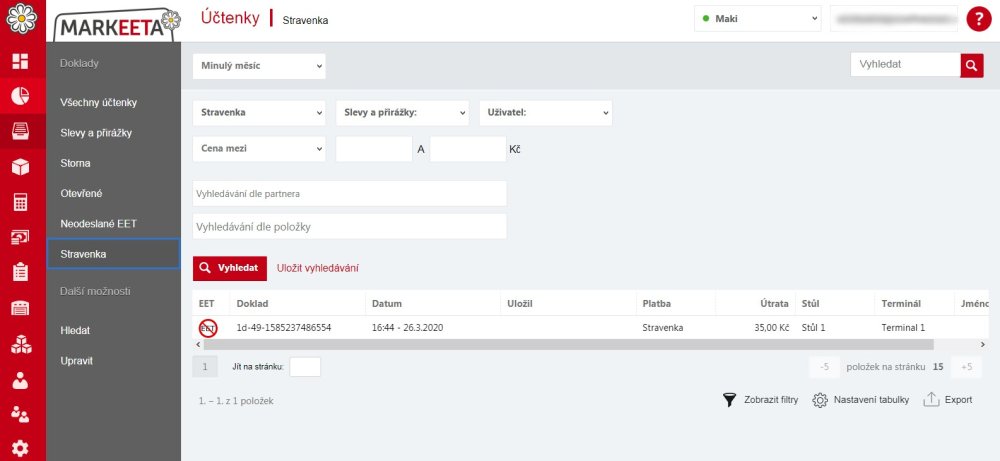Open 'Neodeslané EET' menu item
This screenshot has width=1000, height=461.
98,223
